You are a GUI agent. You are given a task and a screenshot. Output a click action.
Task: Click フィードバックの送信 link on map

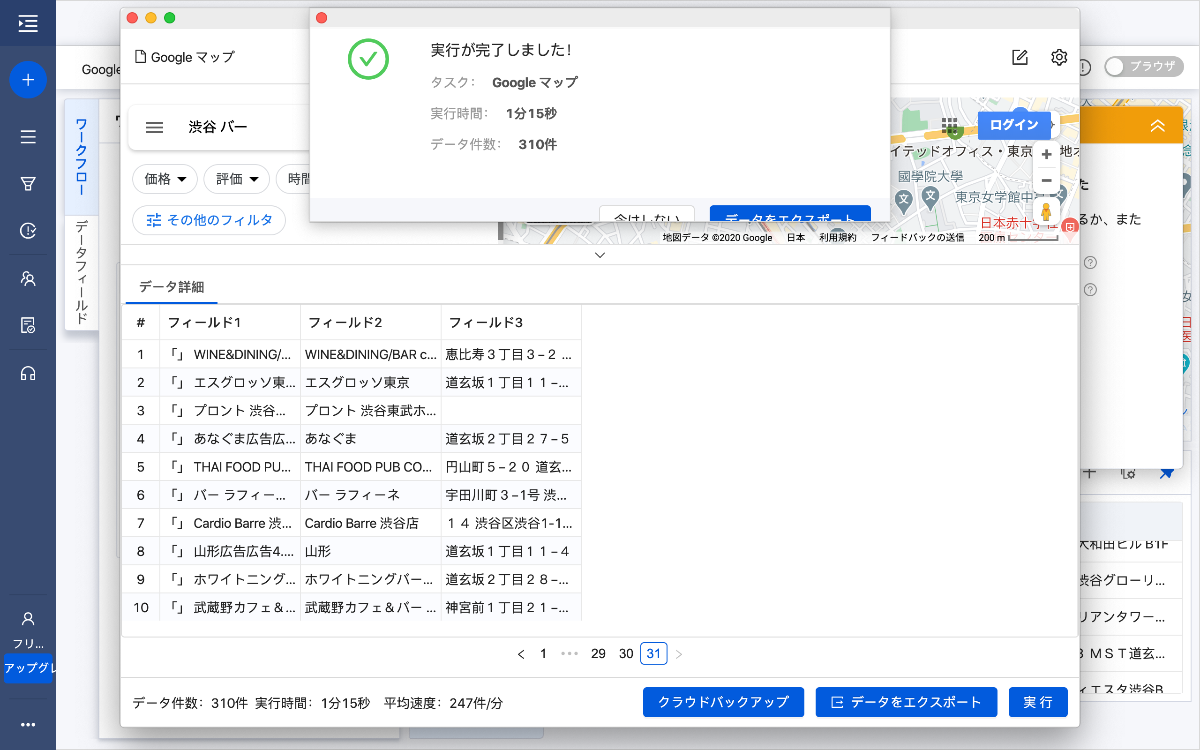[x=917, y=238]
